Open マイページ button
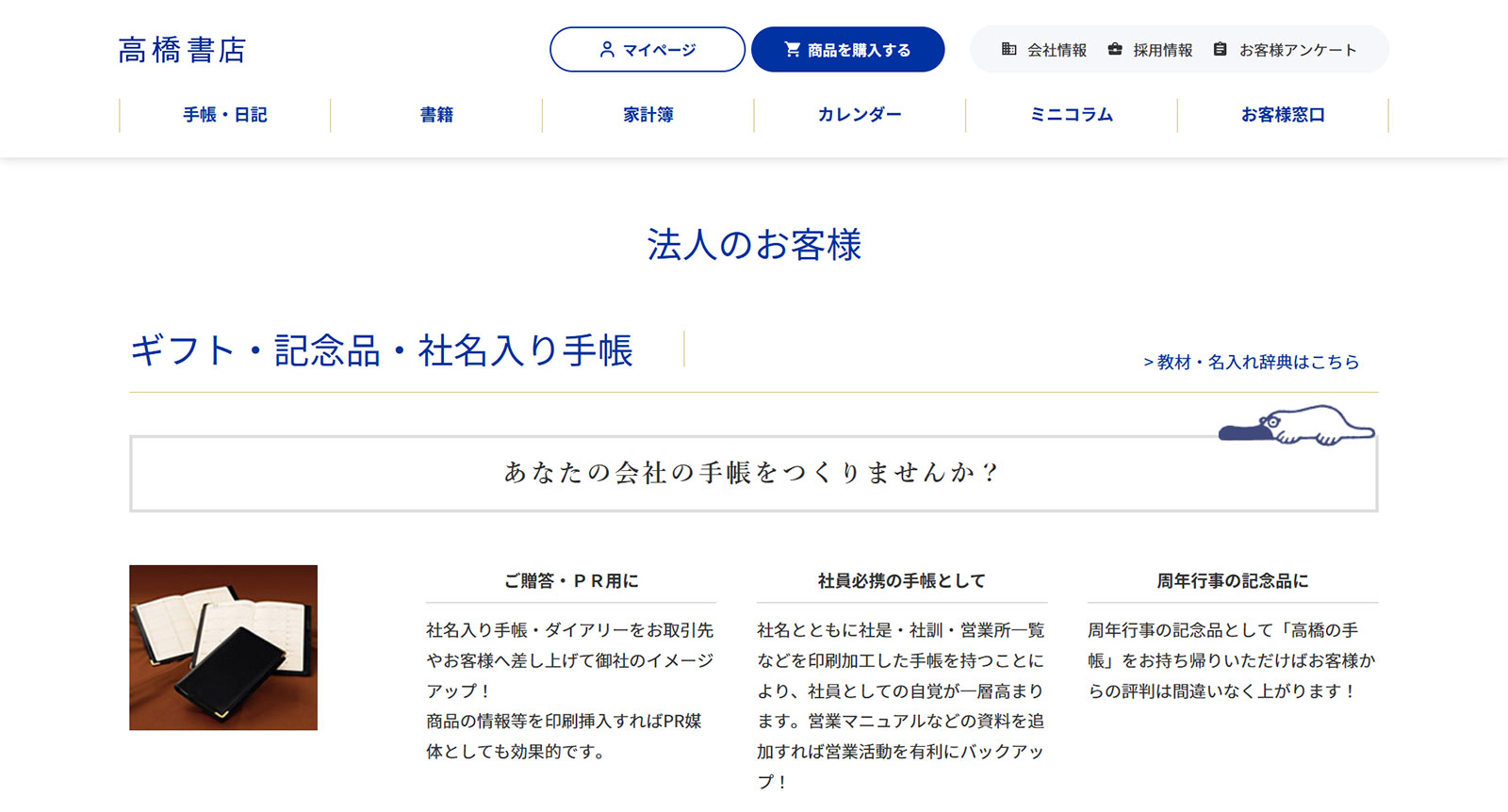Image resolution: width=1508 pixels, height=812 pixels. point(647,49)
